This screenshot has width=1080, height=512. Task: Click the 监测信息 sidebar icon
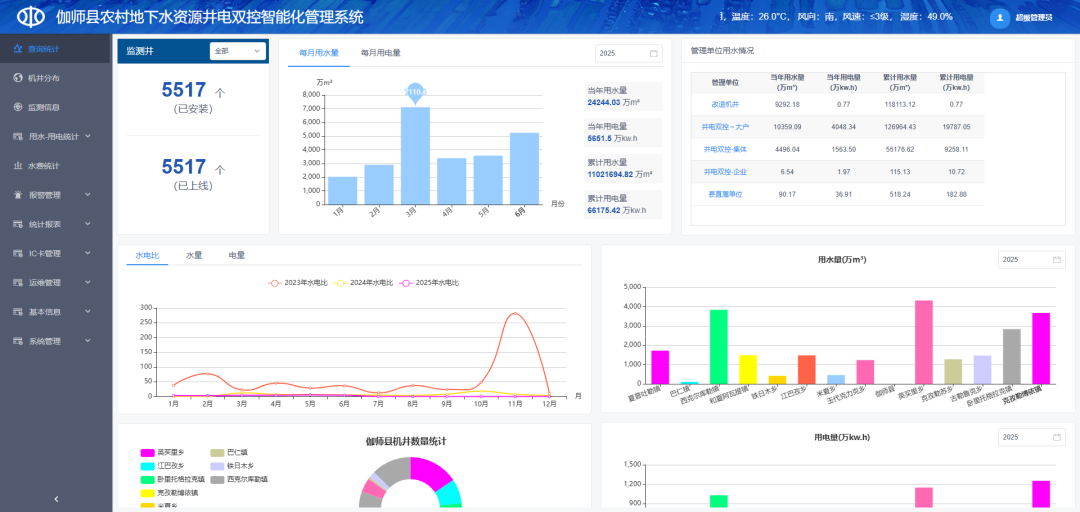pos(18,107)
